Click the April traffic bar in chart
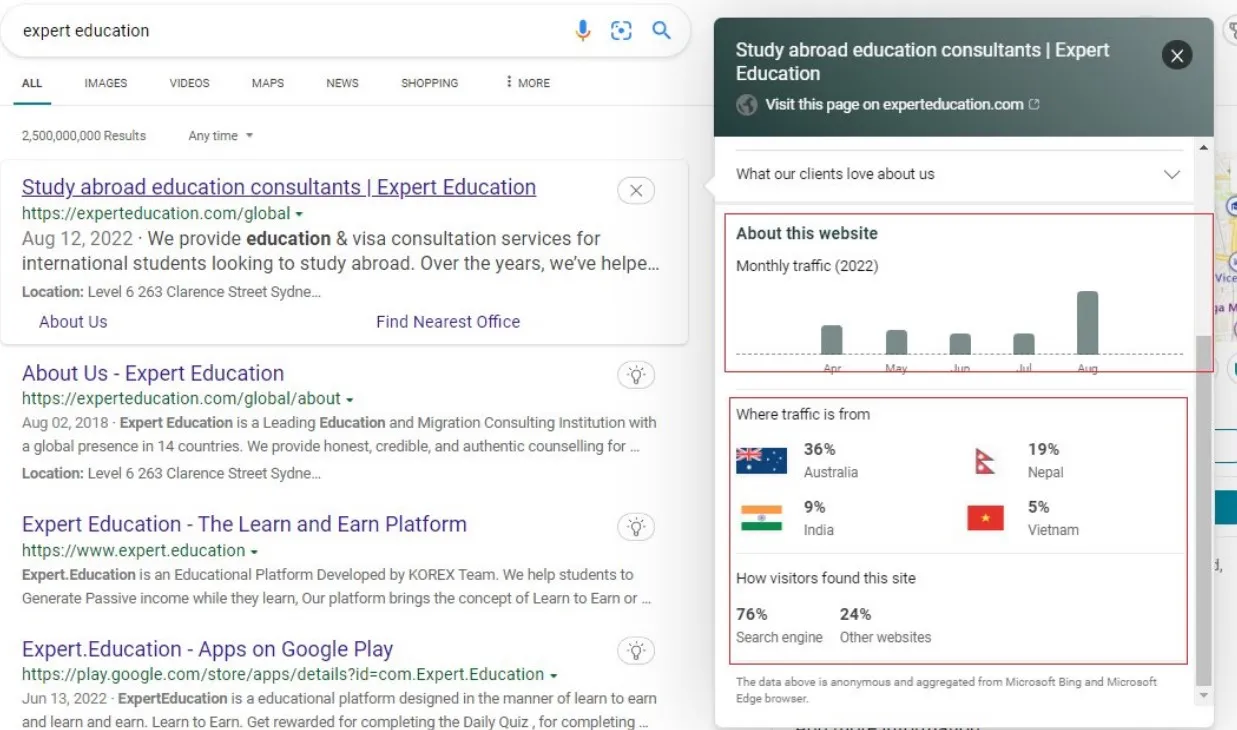This screenshot has height=730, width=1237. point(832,340)
